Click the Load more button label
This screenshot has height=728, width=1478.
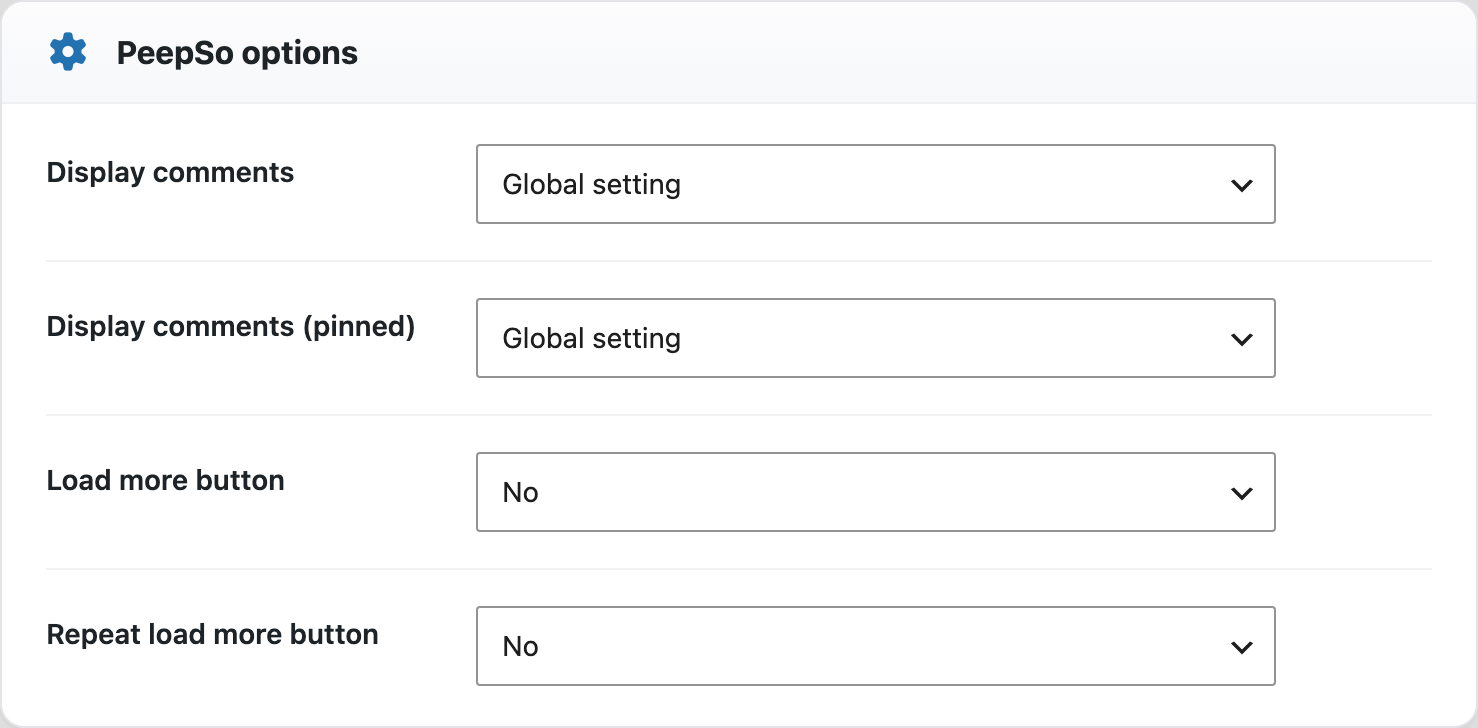pyautogui.click(x=165, y=481)
